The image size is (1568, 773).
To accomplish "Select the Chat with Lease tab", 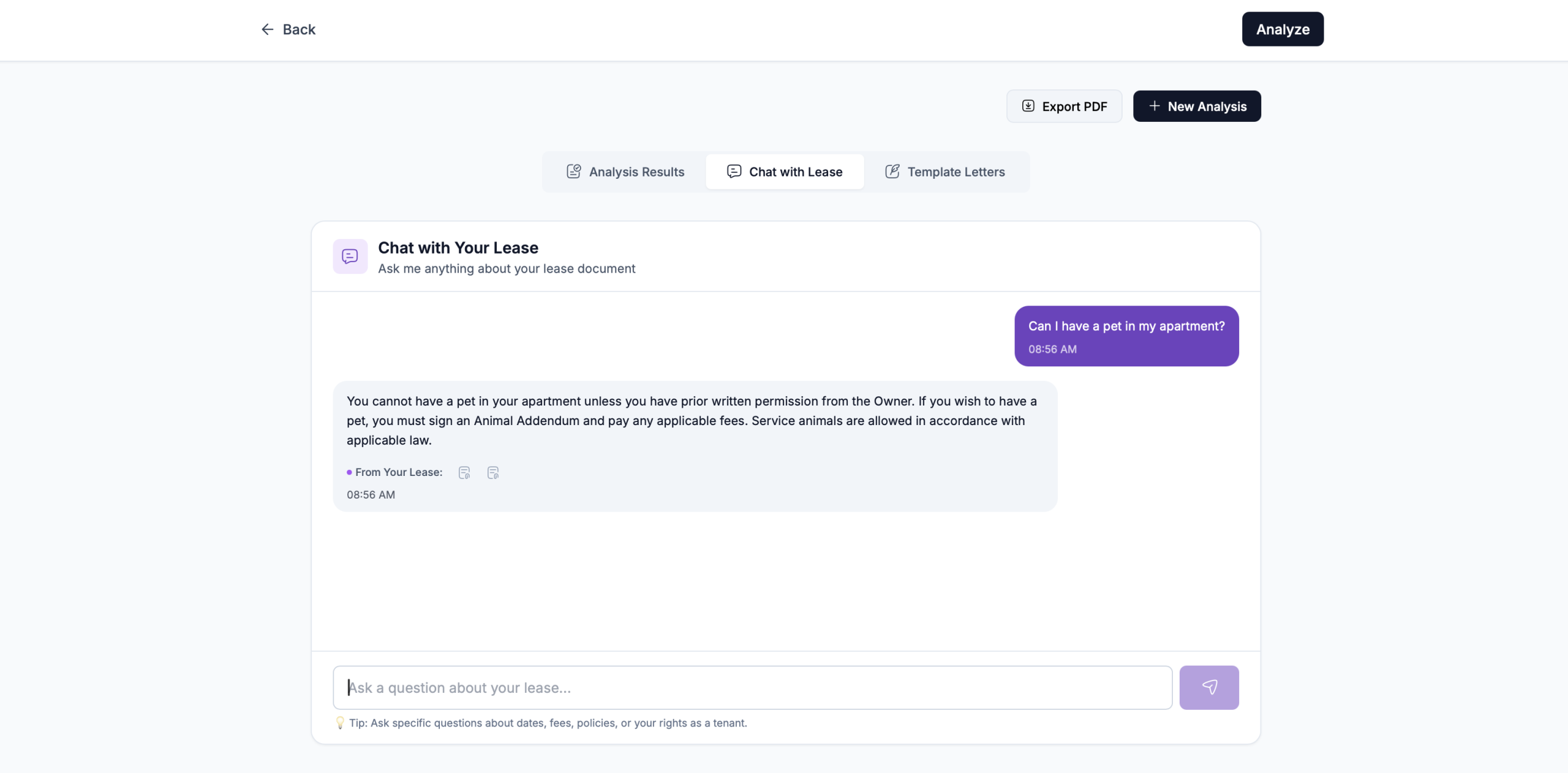I will point(785,172).
